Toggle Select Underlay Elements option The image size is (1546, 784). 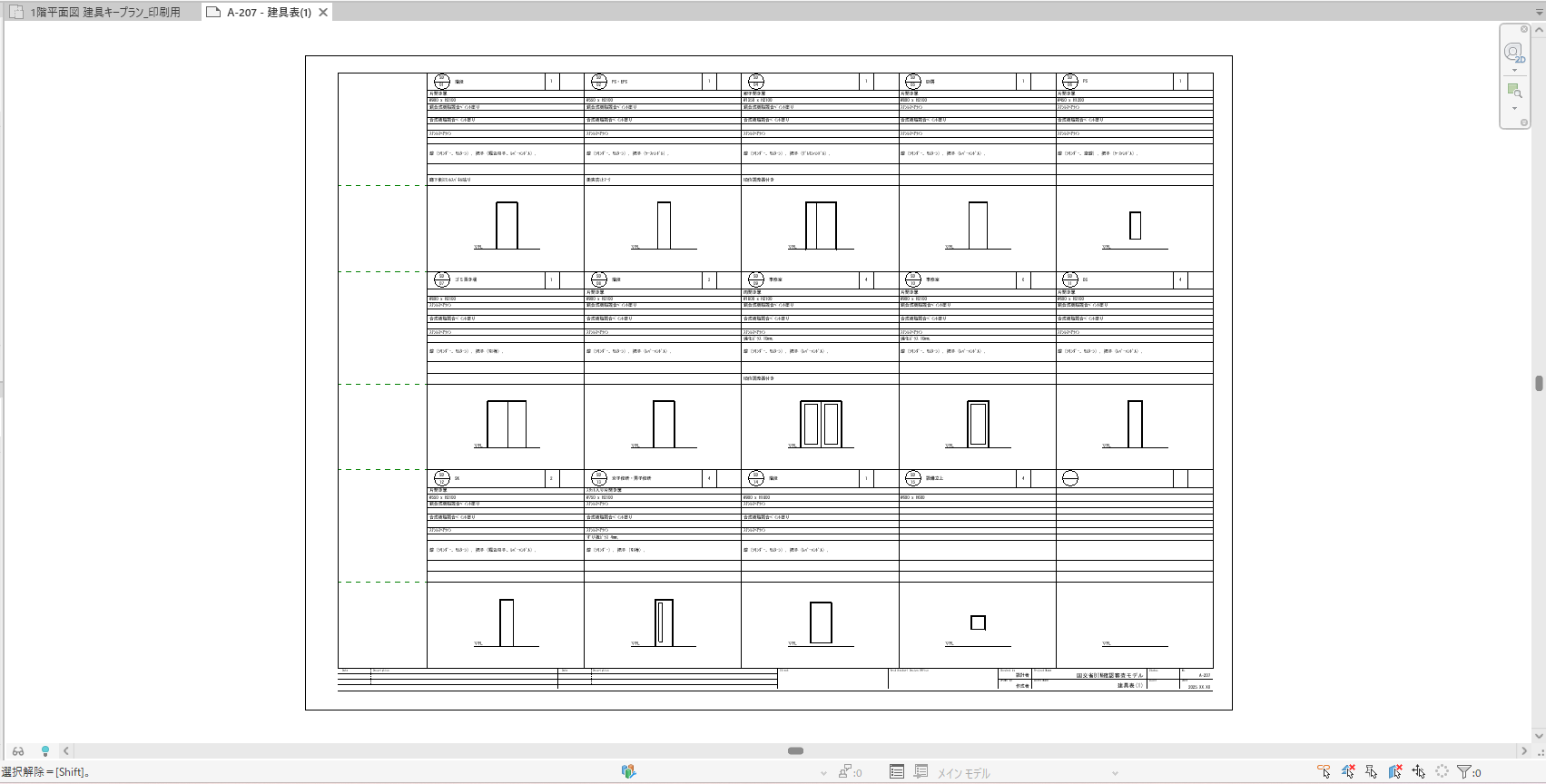click(1348, 772)
